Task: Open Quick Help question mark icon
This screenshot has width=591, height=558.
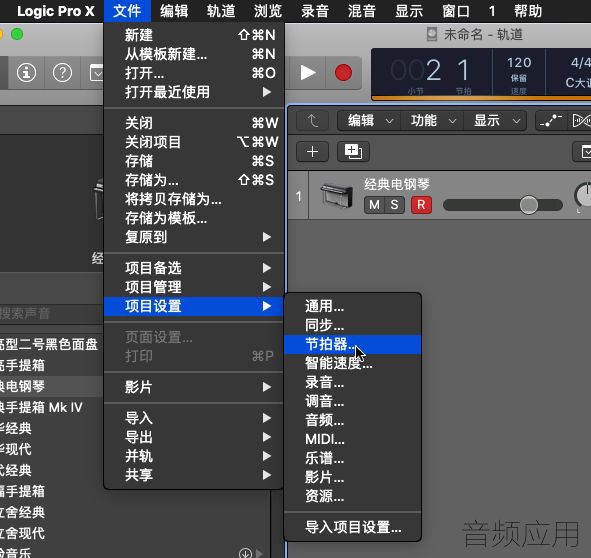Action: pos(63,72)
